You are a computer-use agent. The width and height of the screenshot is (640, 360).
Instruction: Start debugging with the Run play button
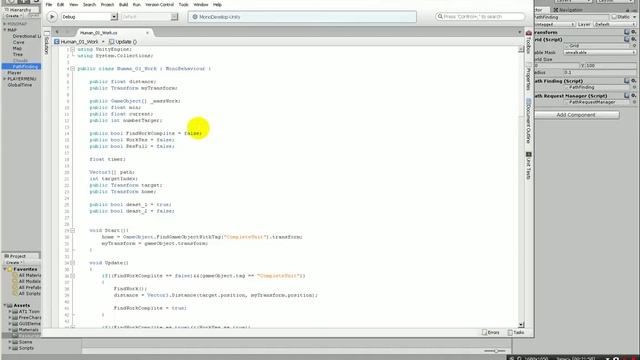(52, 17)
